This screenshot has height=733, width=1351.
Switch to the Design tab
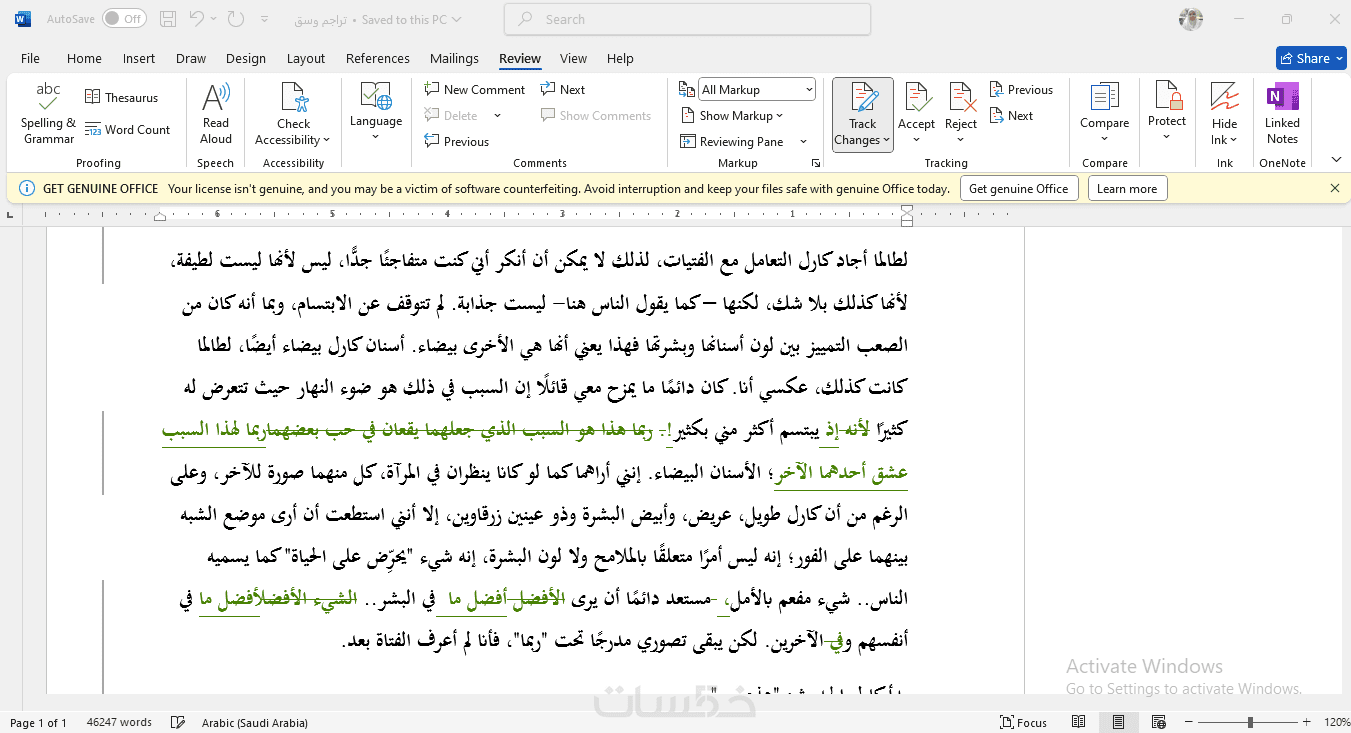pyautogui.click(x=246, y=58)
